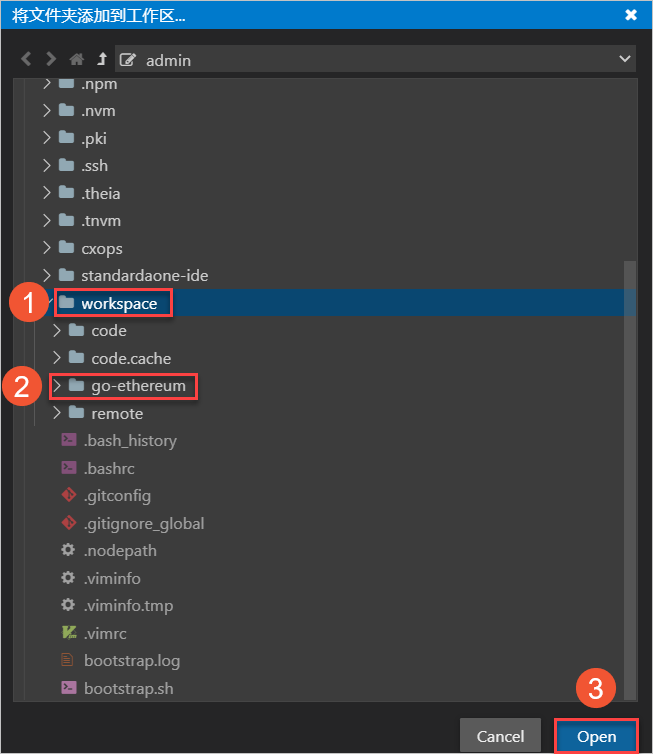Screen dimensions: 653x754
Task: Expand the remote folder chevron
Action: (56, 413)
